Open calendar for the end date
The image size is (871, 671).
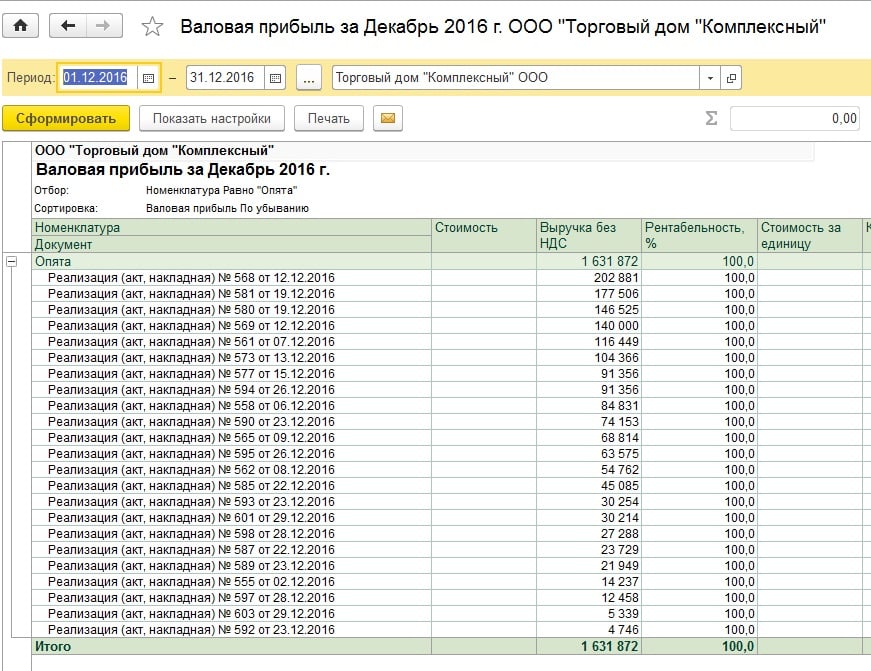coord(276,78)
